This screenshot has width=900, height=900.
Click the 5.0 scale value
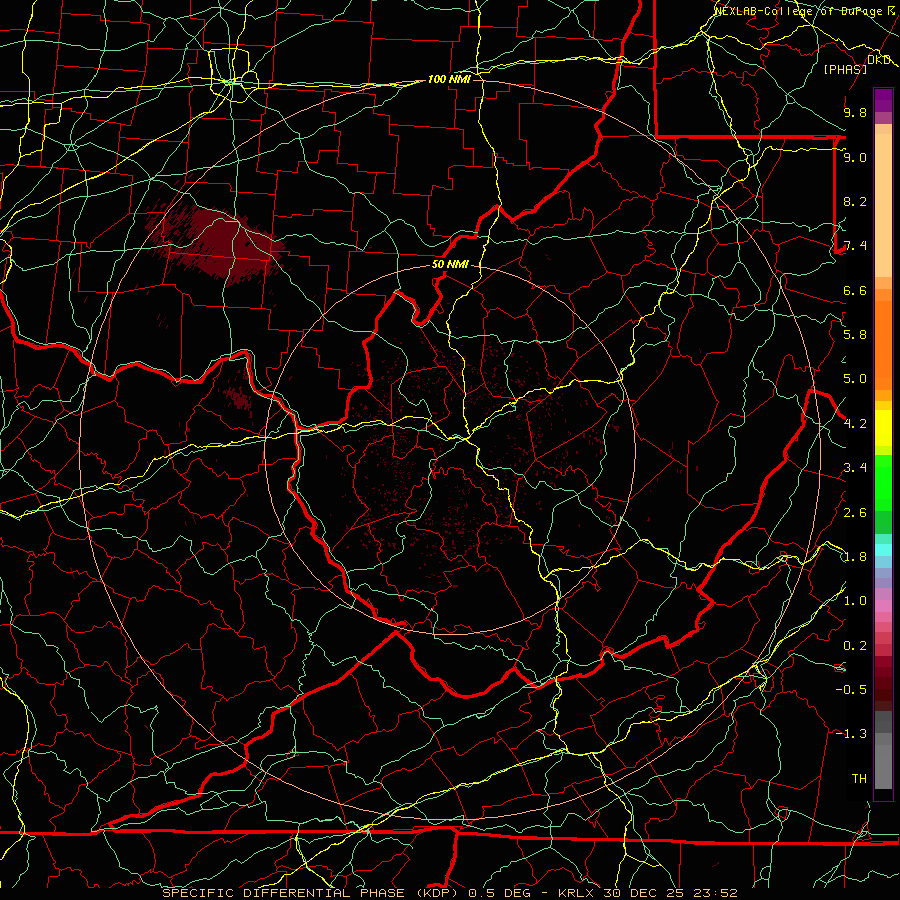tap(855, 379)
